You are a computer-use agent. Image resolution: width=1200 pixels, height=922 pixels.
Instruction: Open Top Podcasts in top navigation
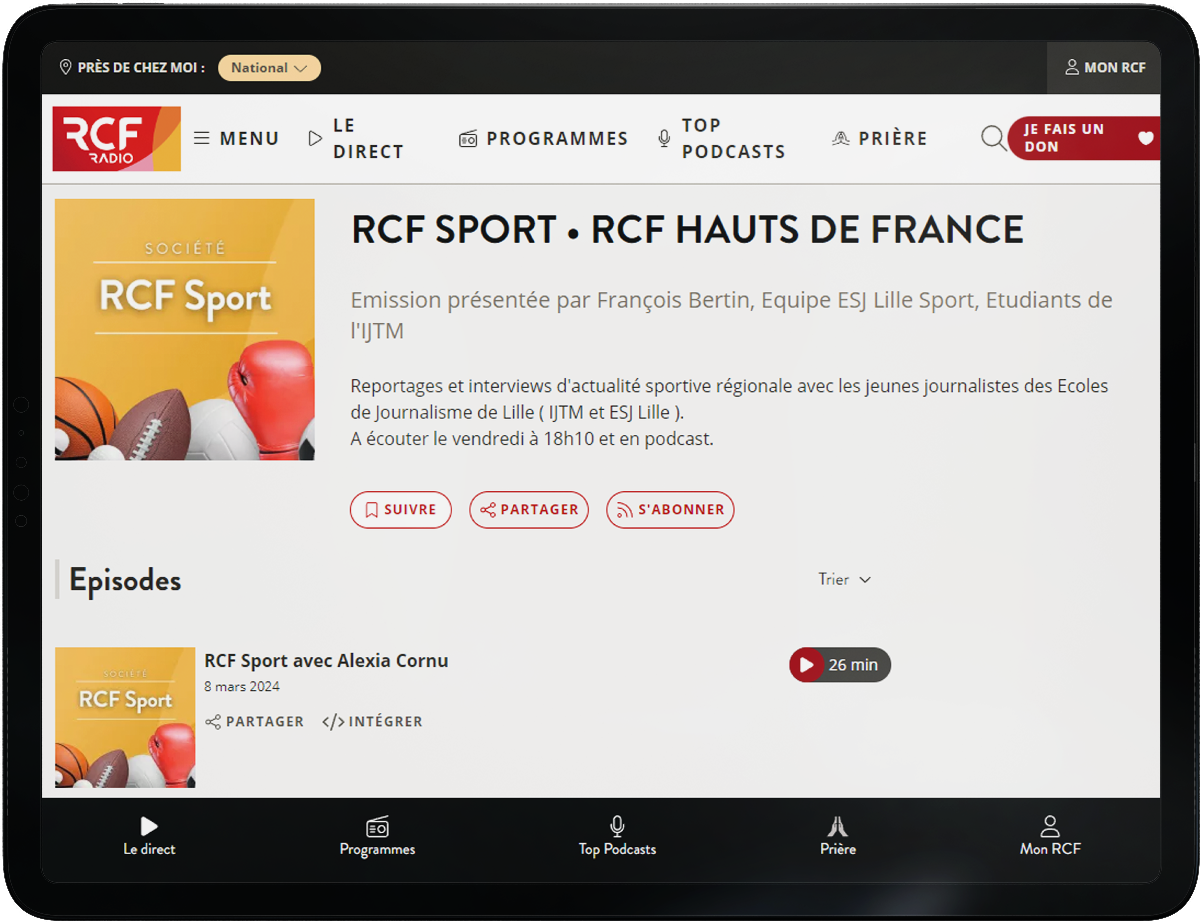click(721, 139)
